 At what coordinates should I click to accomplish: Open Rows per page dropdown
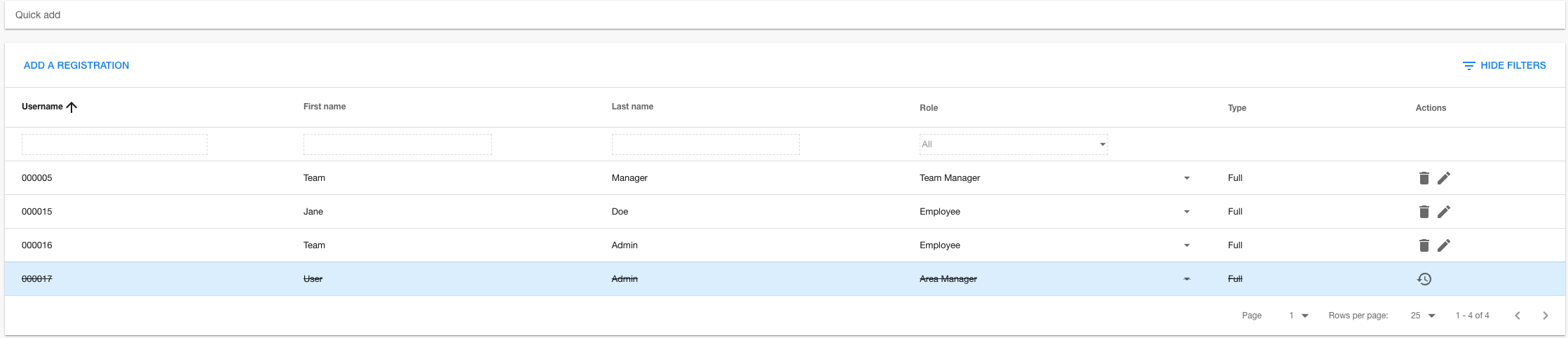pos(1423,316)
